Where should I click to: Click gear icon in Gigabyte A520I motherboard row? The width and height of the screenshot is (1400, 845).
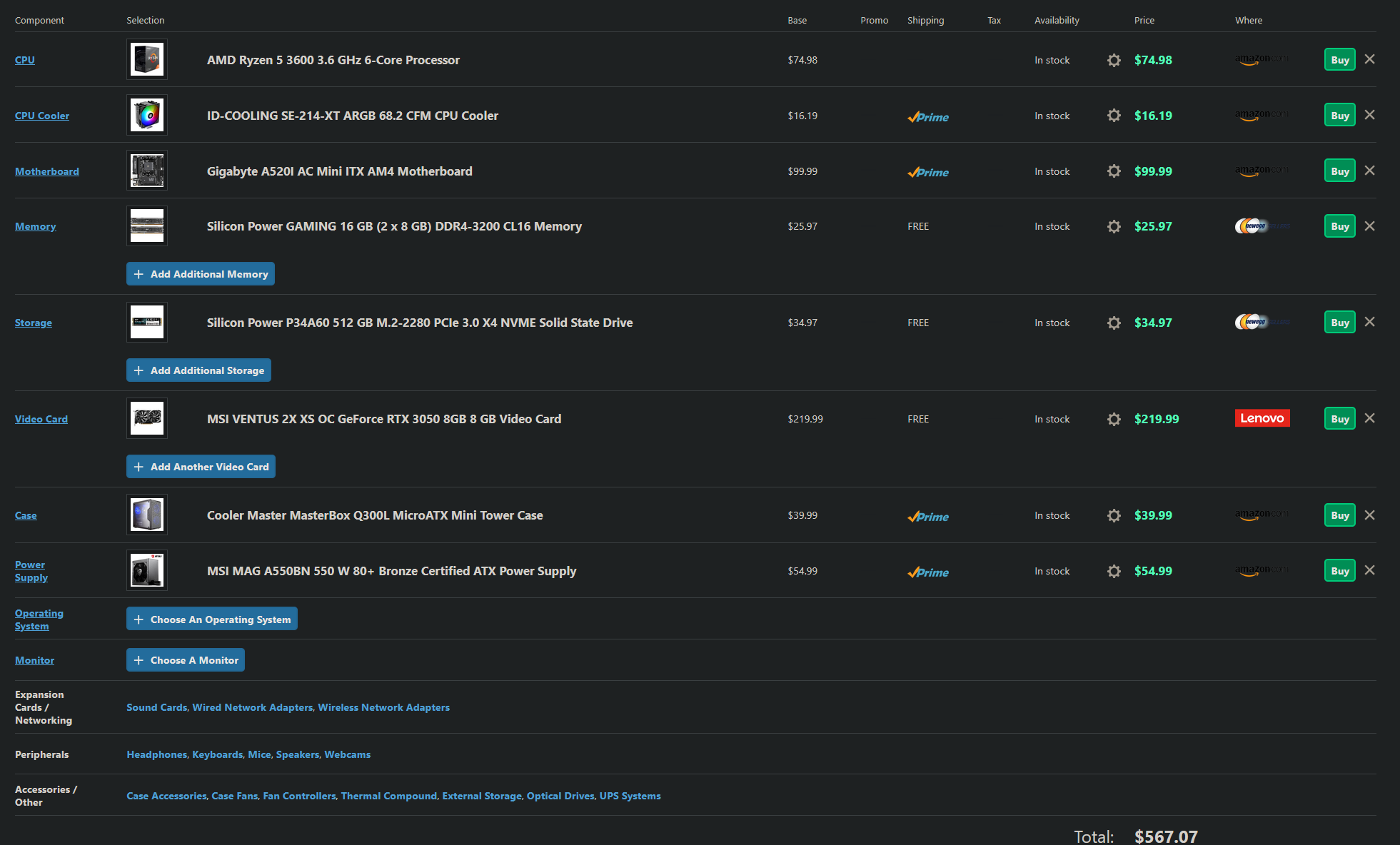click(x=1114, y=171)
